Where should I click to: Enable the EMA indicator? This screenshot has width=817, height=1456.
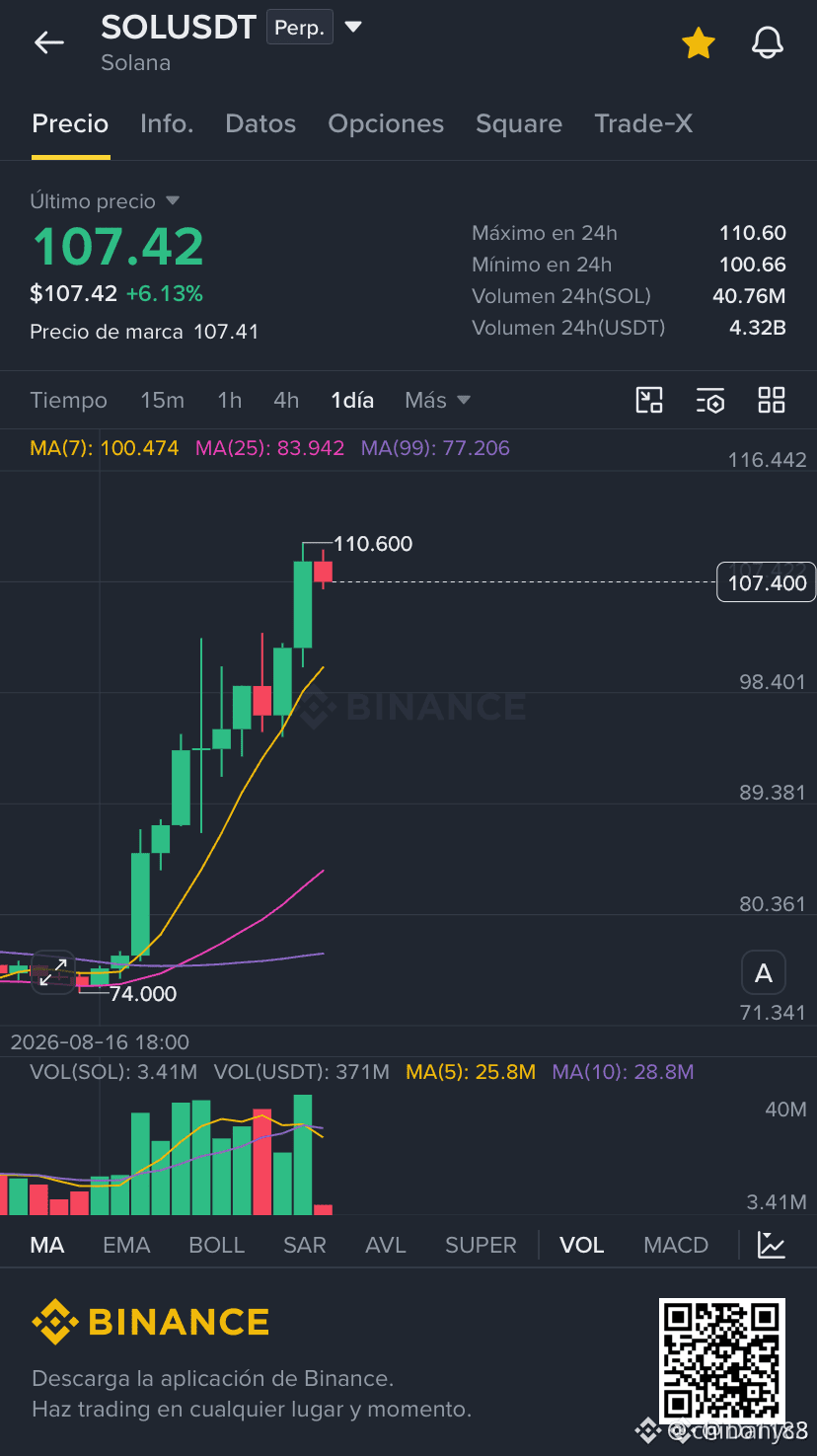(126, 1245)
